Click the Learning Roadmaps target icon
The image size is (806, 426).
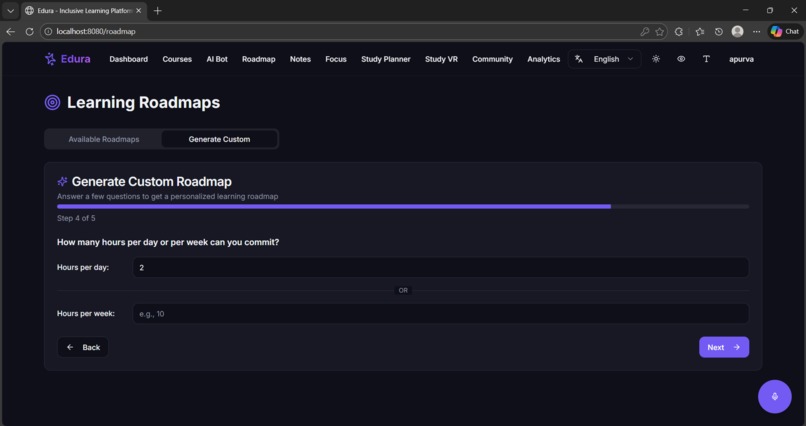(x=52, y=102)
